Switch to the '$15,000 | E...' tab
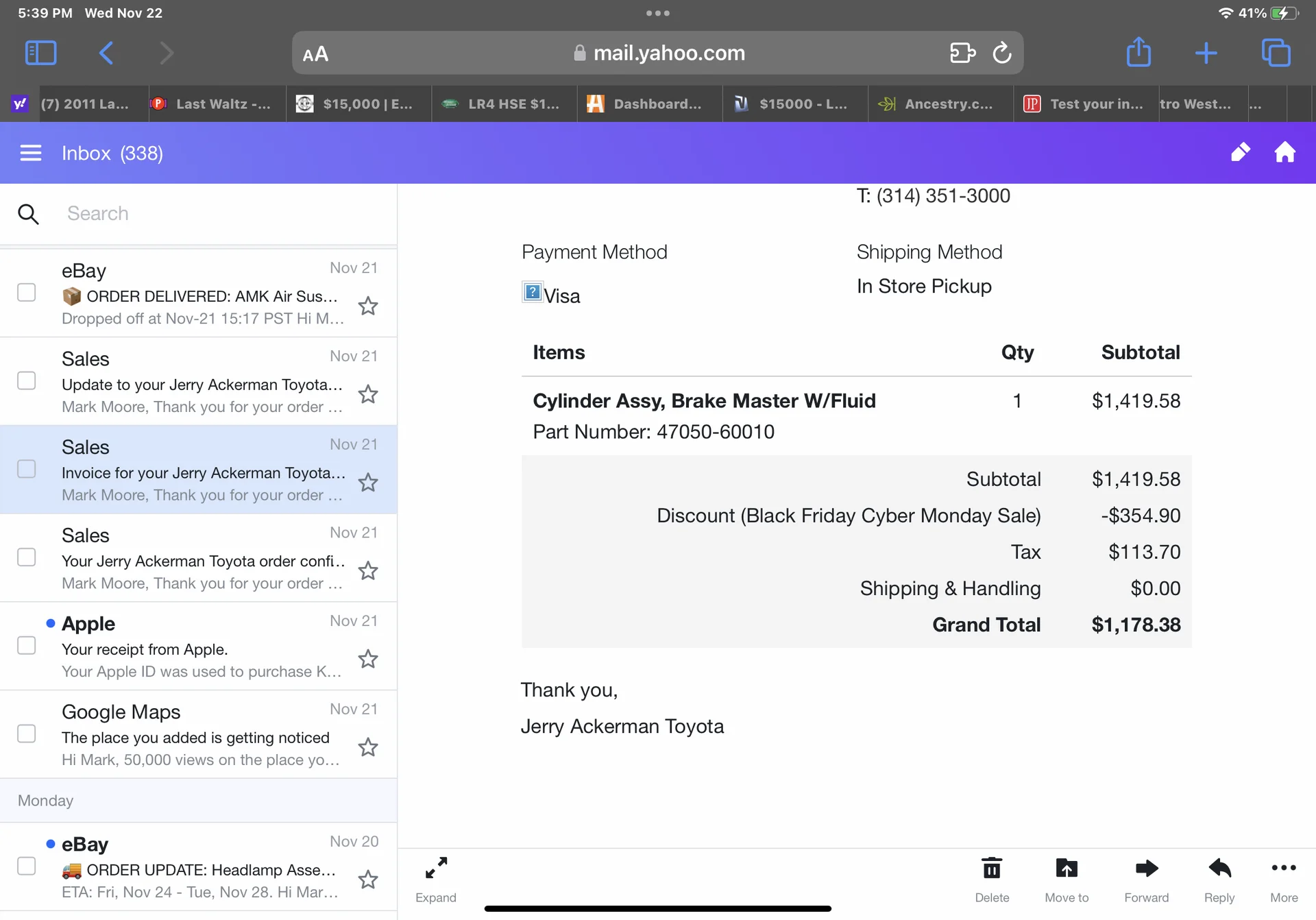The width and height of the screenshot is (1316, 920). [x=360, y=104]
